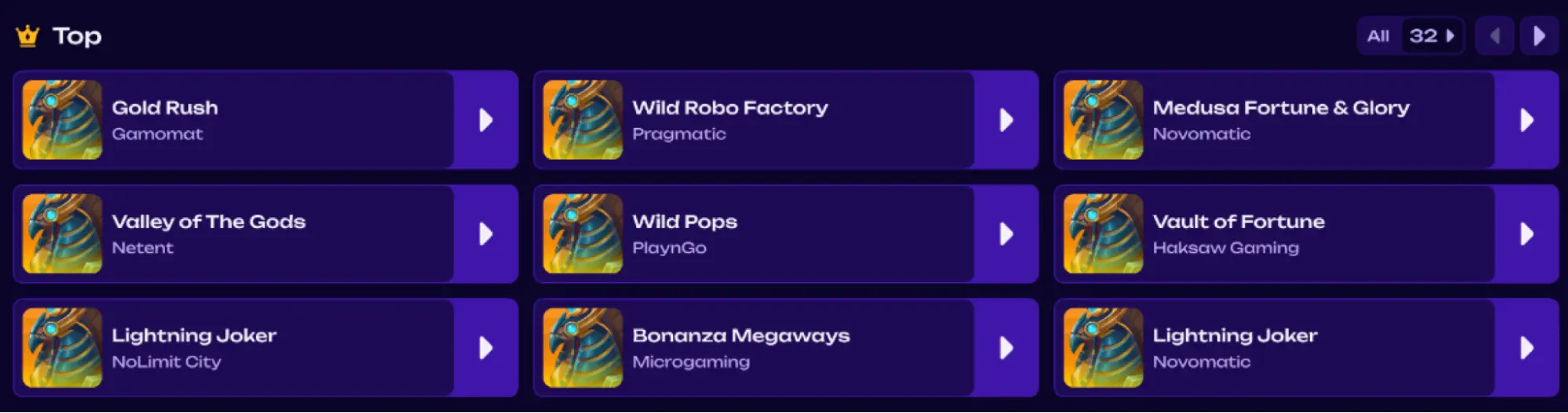Play Novomatic Lightning Joker via arrow button
The height and width of the screenshot is (413, 1568).
1526,348
